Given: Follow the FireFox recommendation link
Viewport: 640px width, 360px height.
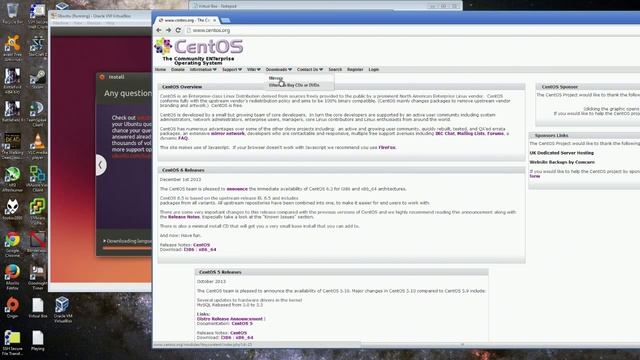Looking at the screenshot, I should (x=387, y=147).
